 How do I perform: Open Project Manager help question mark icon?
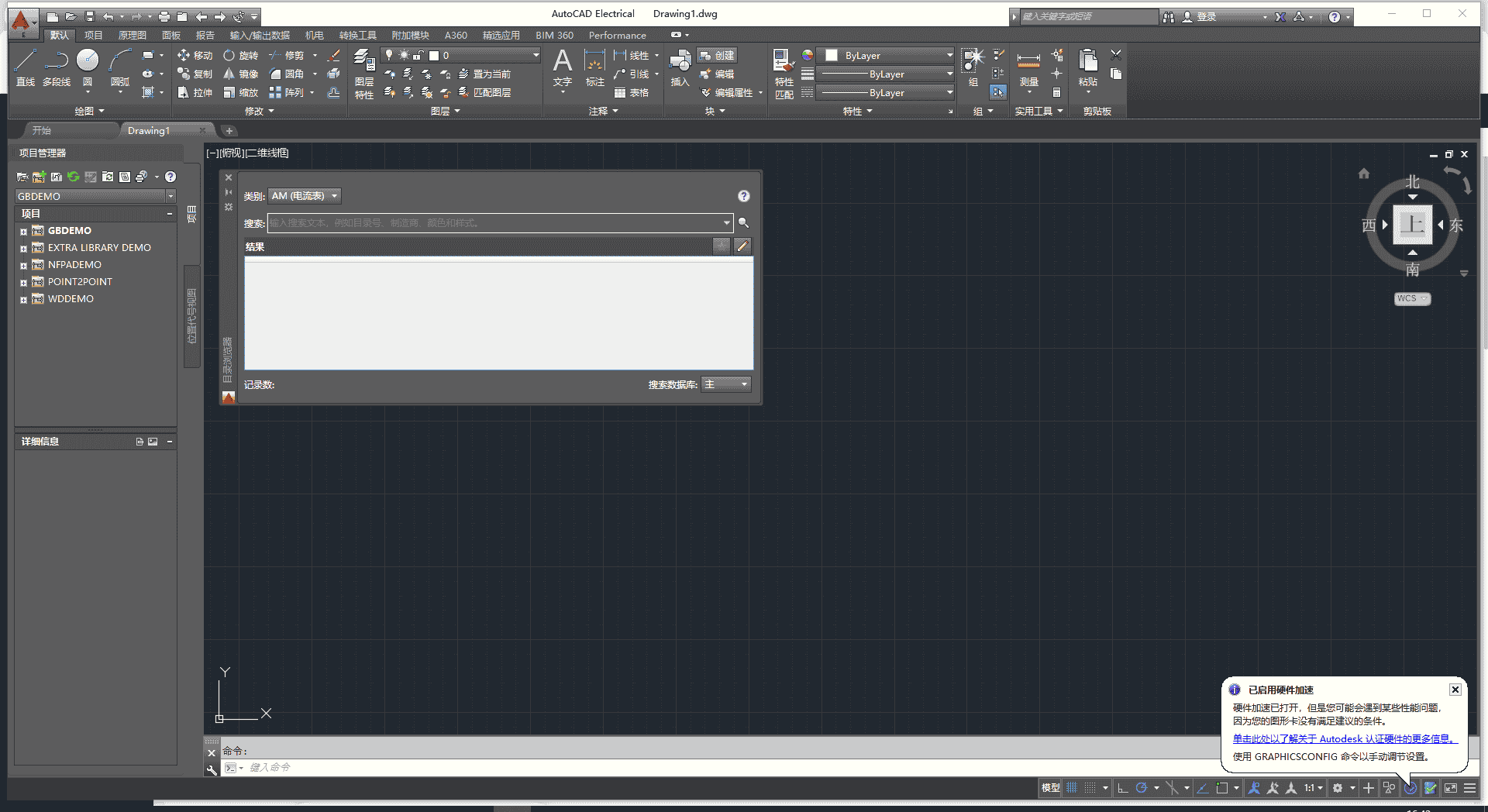tap(170, 177)
